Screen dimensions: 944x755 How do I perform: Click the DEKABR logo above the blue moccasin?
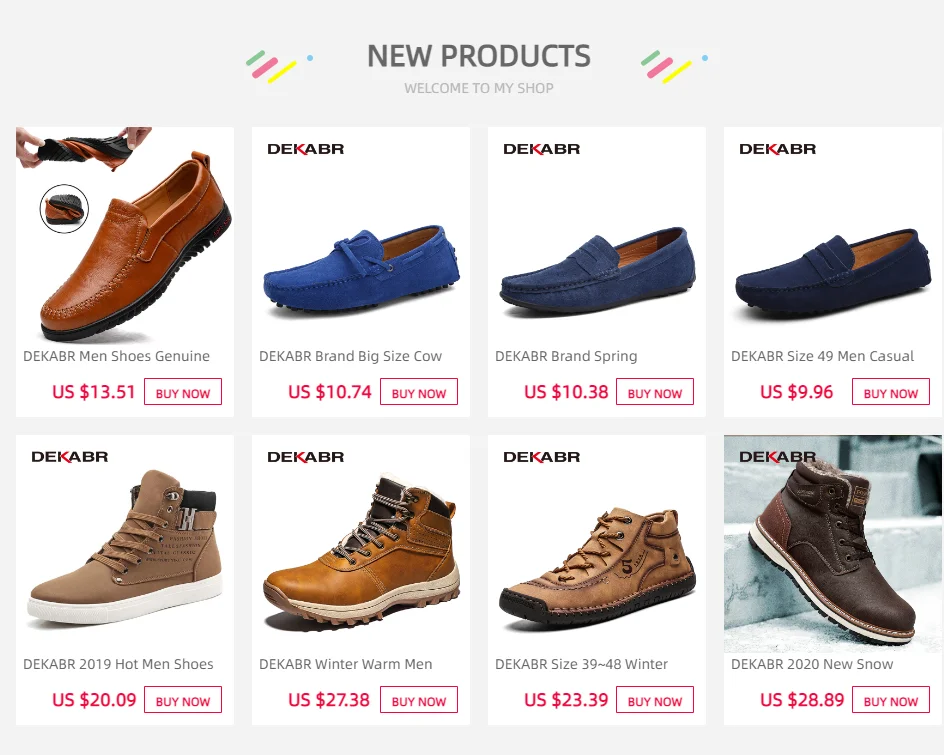(305, 149)
